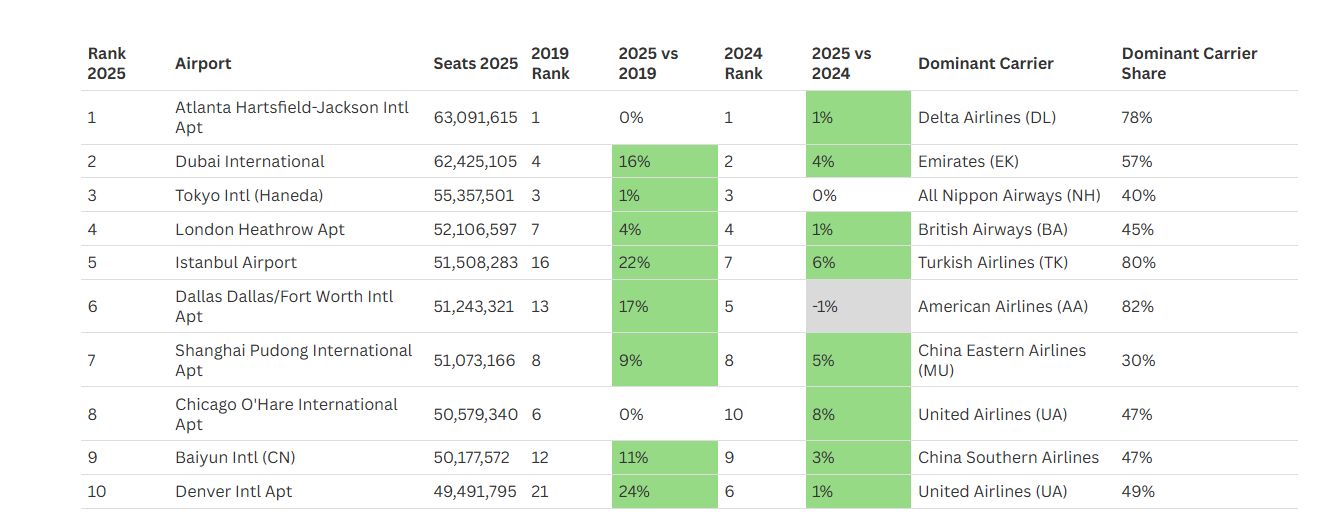Image resolution: width=1322 pixels, height=529 pixels.
Task: Select the Turkish Airlines (TK) cell
Action: (x=993, y=262)
